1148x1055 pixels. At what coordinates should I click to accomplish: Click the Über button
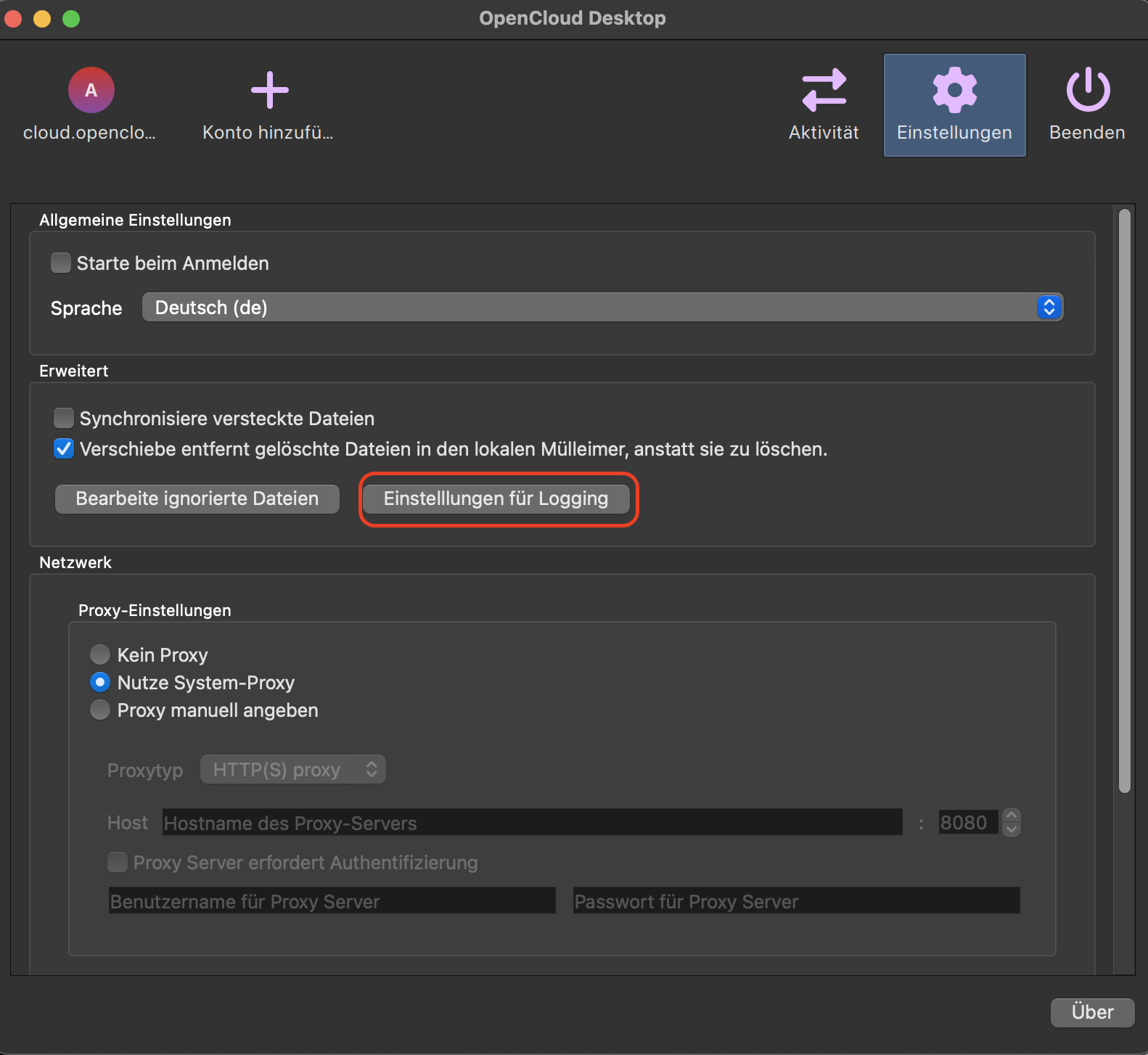(1092, 1012)
